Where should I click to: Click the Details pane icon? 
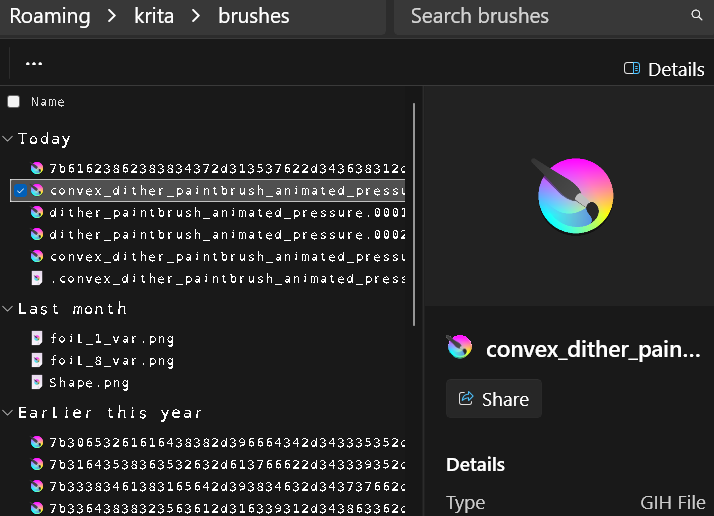coord(632,68)
